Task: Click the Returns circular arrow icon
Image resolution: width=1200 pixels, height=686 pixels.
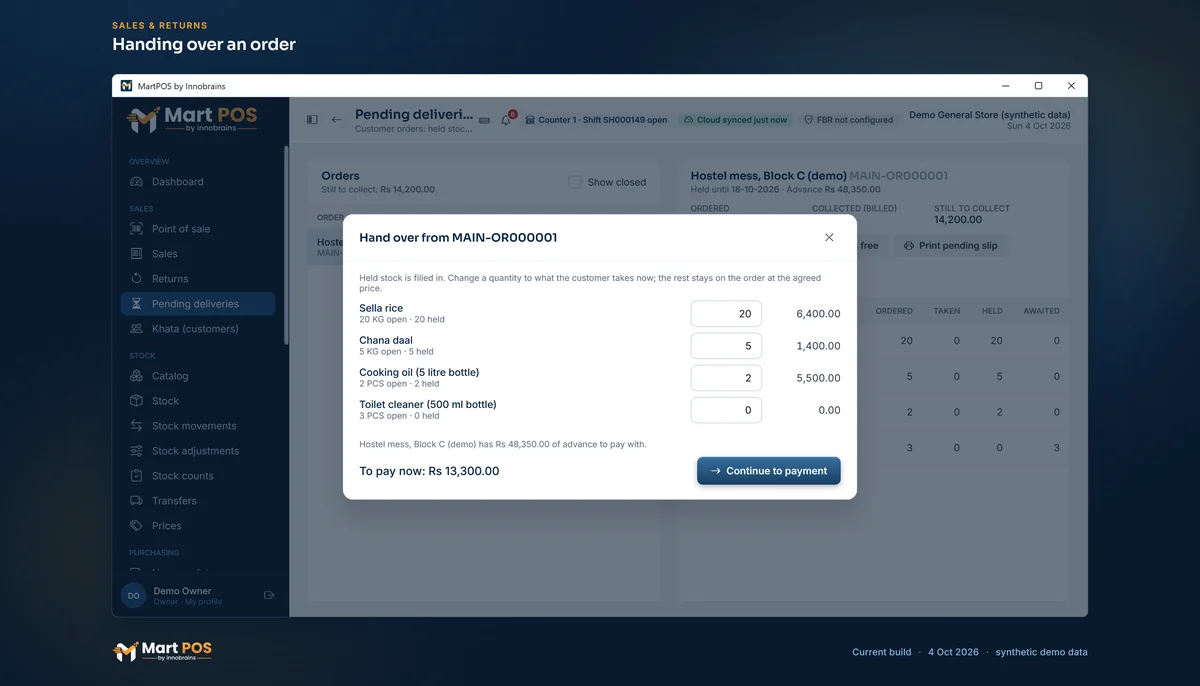Action: click(136, 279)
